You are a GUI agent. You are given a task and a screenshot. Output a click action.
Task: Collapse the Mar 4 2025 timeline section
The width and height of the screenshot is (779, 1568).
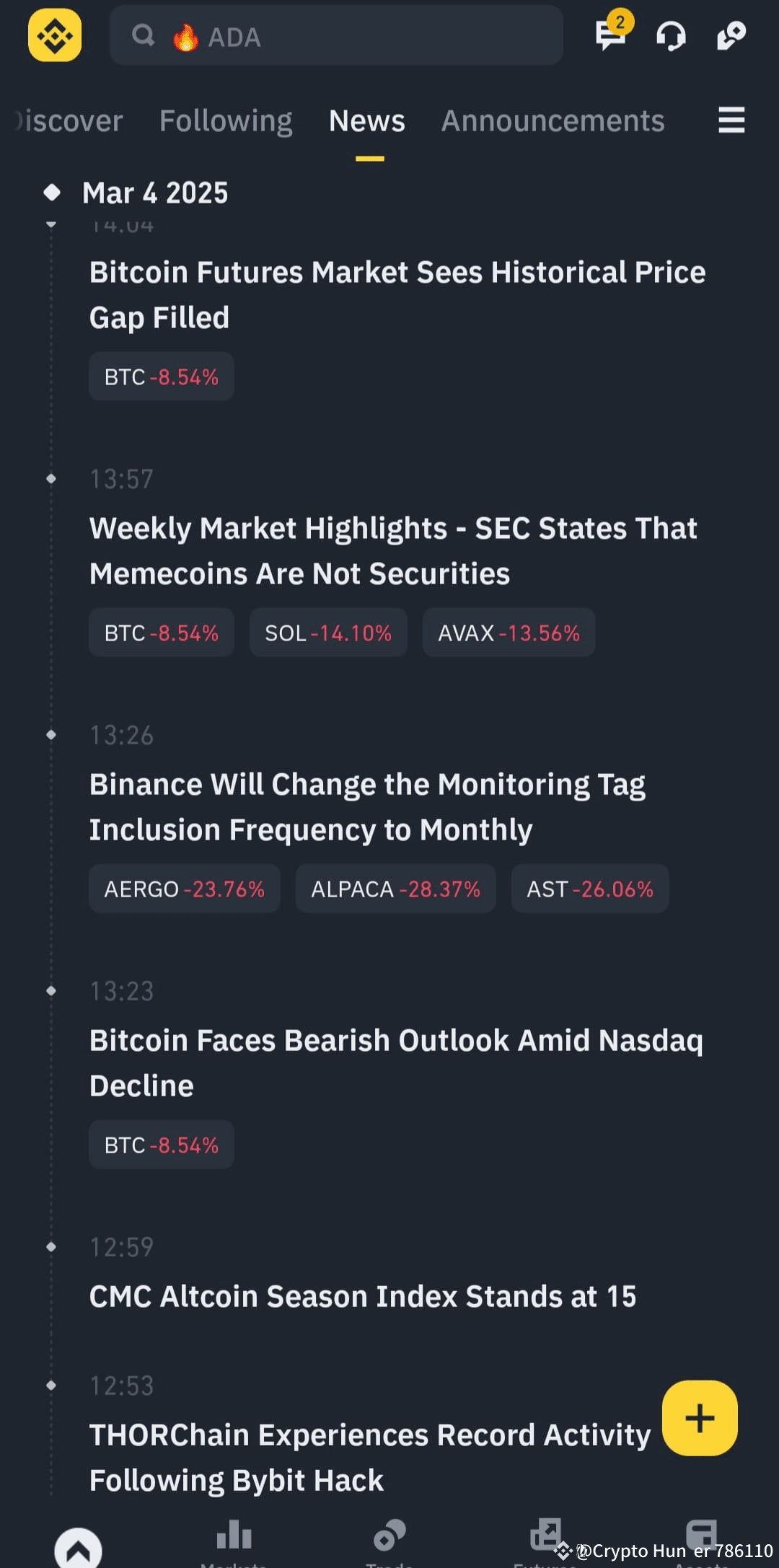pos(53,191)
